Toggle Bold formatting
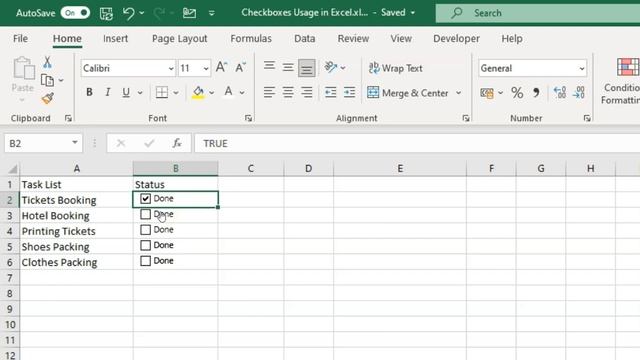Image resolution: width=640 pixels, height=360 pixels. pyautogui.click(x=89, y=92)
